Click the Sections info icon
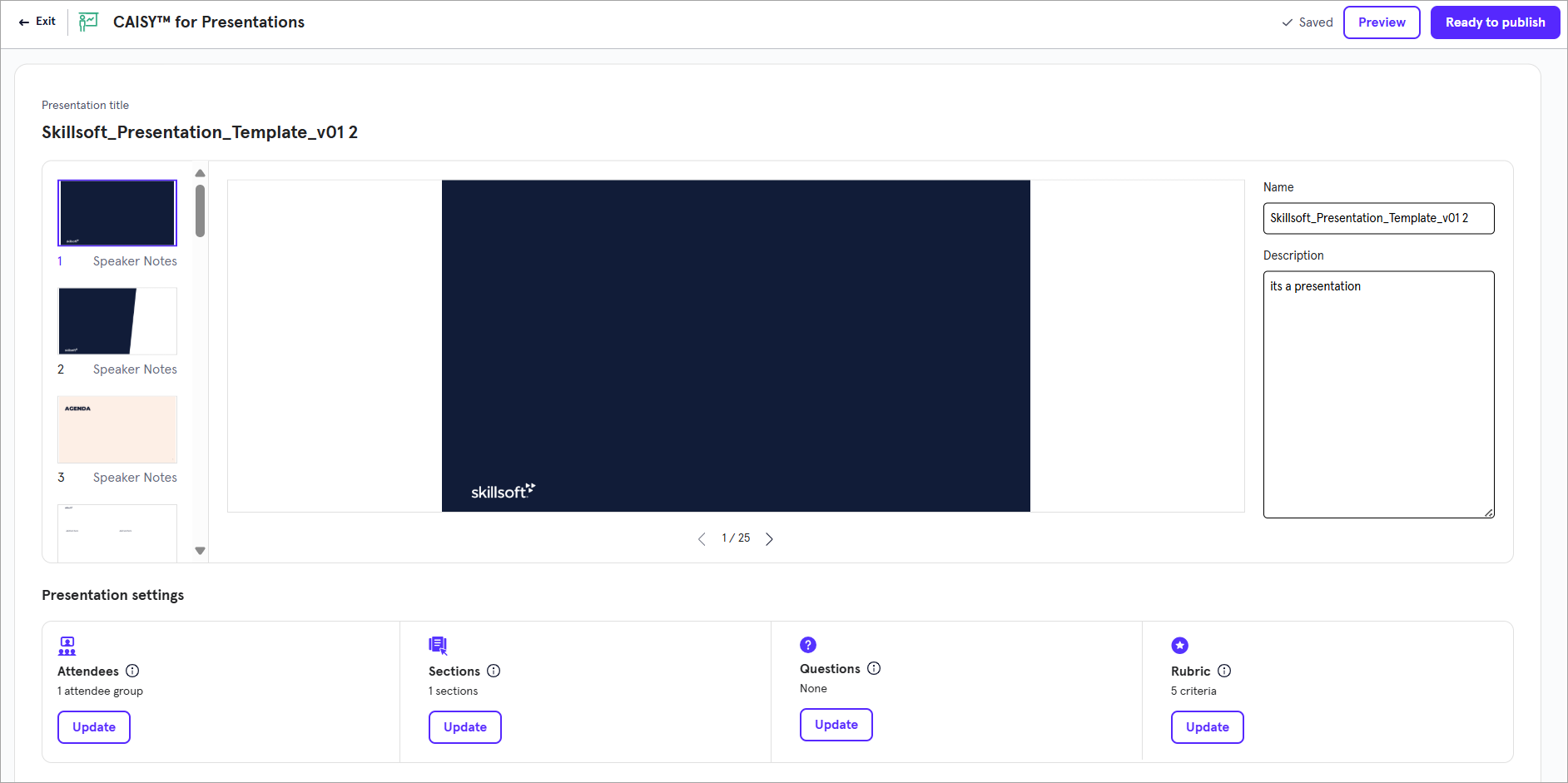 coord(494,671)
